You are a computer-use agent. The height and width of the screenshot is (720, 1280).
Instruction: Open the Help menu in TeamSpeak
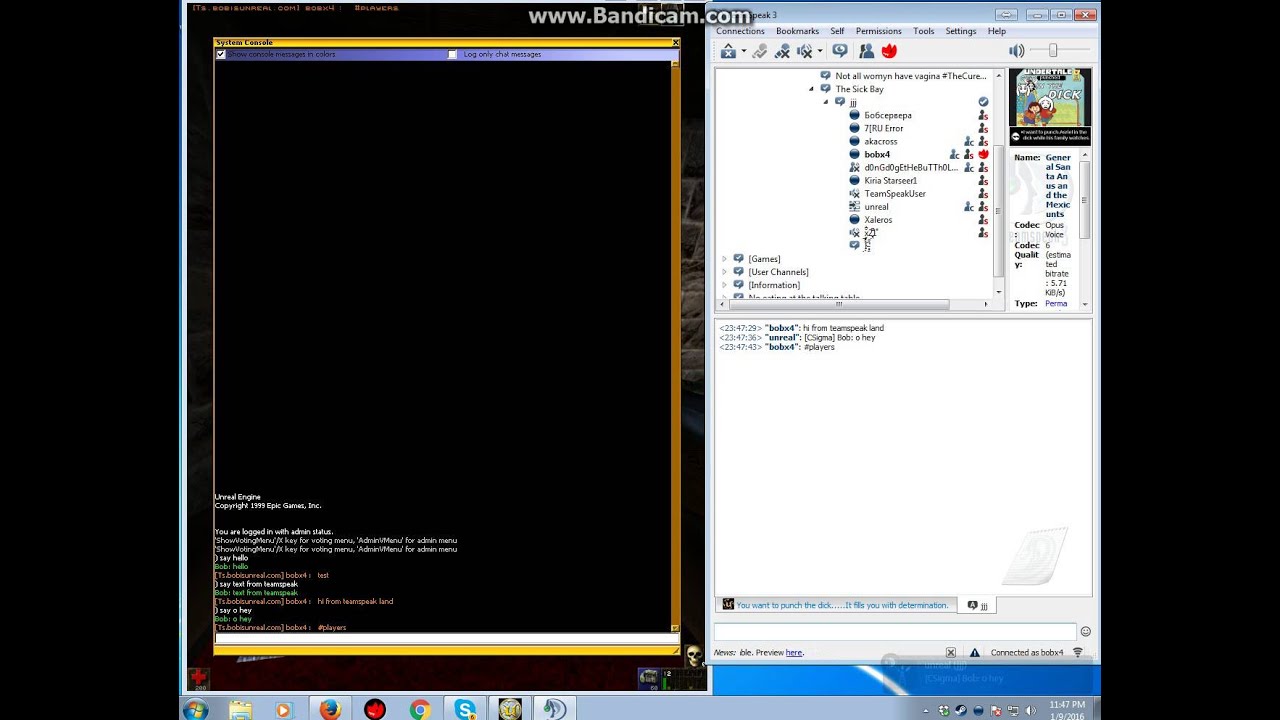[996, 31]
